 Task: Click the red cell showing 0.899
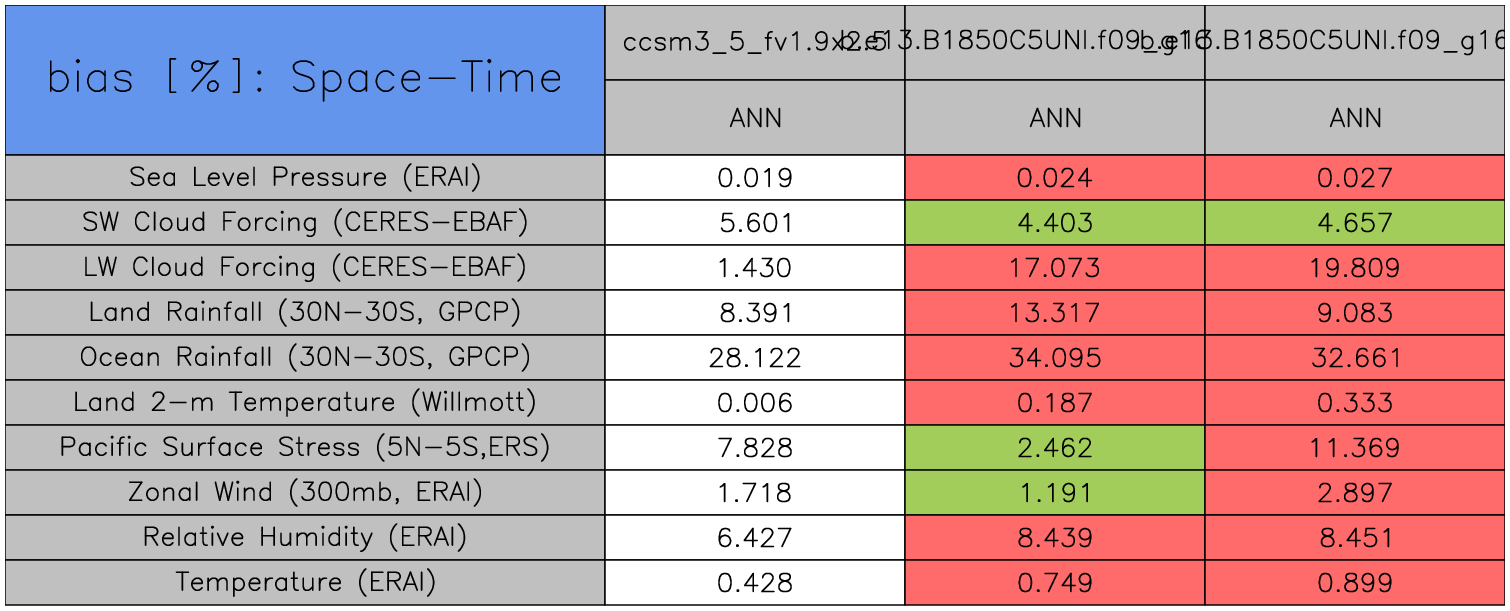(x=1355, y=583)
